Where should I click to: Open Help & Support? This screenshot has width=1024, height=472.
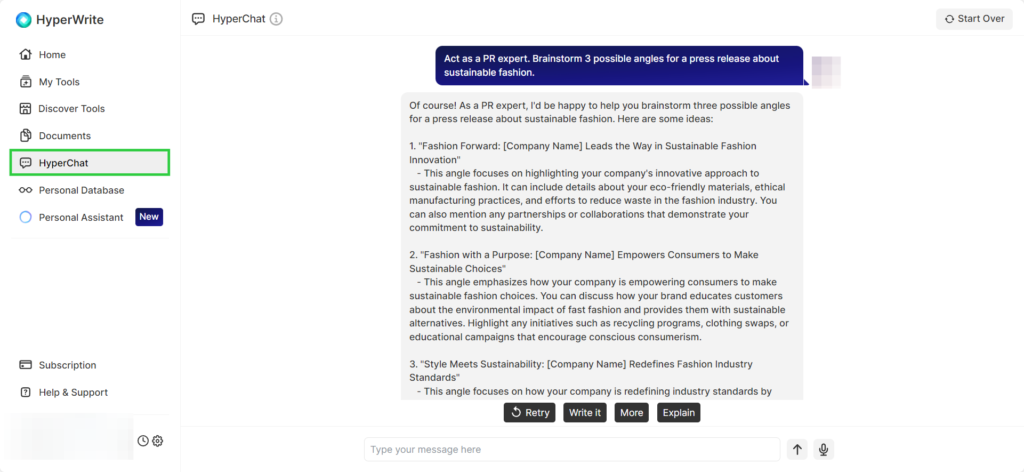pyautogui.click(x=73, y=392)
